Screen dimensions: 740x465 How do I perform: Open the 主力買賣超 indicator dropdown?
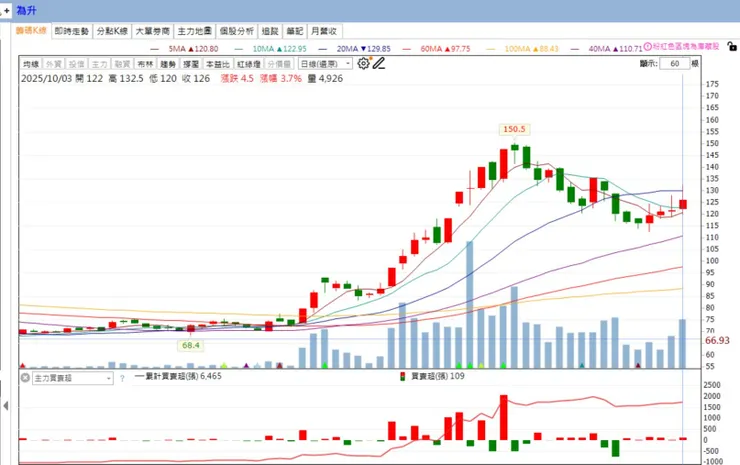73,378
